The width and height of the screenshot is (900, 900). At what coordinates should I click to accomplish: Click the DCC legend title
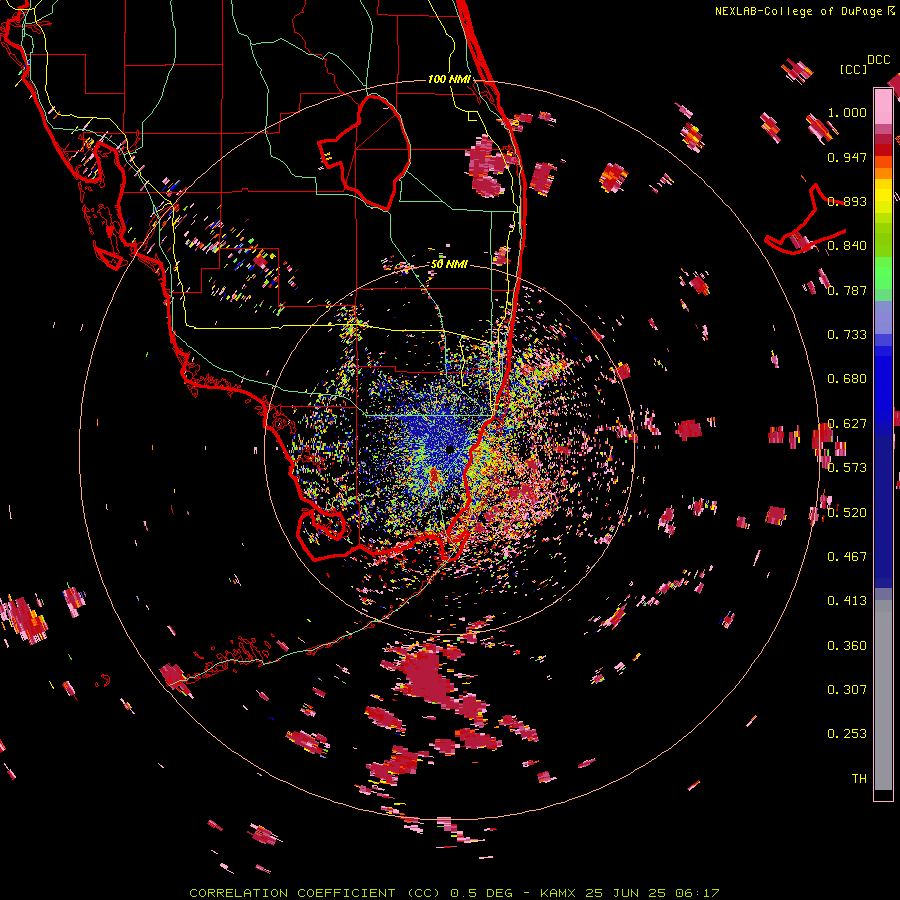click(879, 60)
